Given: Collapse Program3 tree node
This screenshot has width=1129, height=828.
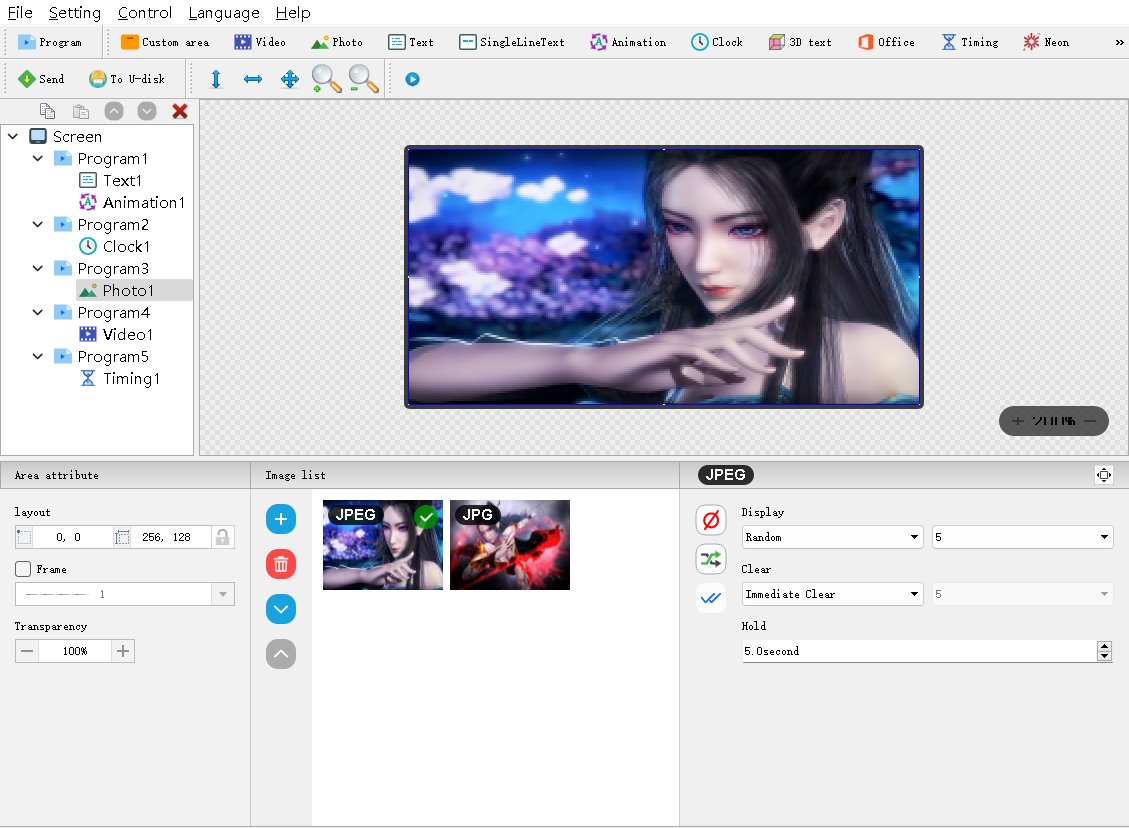Looking at the screenshot, I should pos(37,269).
